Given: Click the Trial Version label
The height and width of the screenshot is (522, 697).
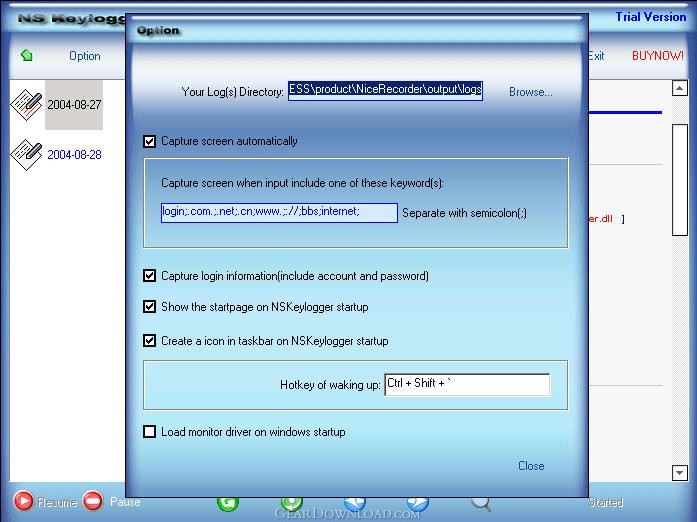Looking at the screenshot, I should [651, 17].
